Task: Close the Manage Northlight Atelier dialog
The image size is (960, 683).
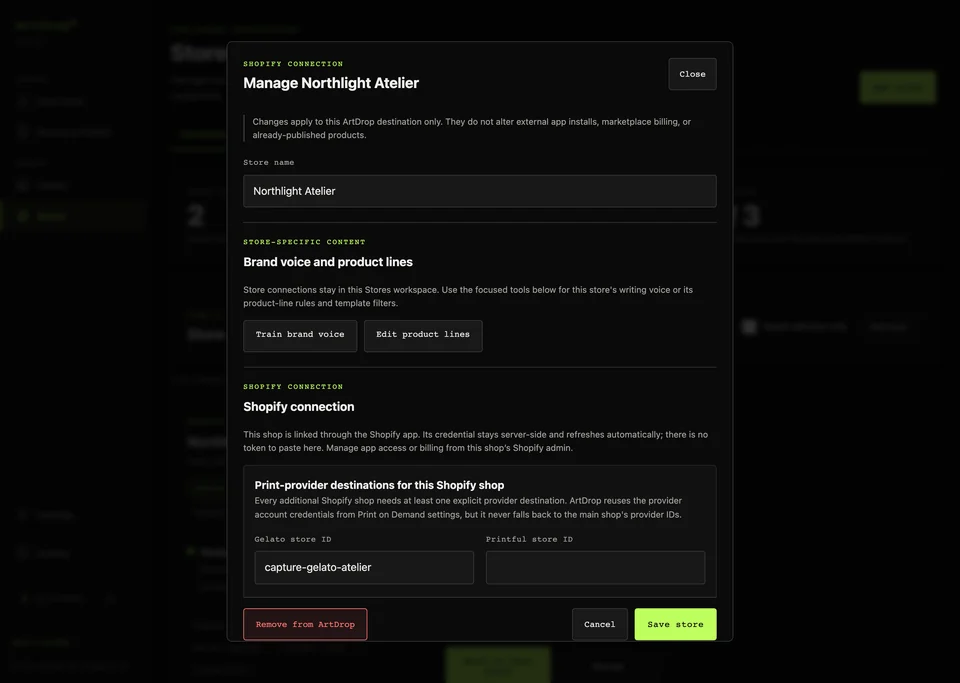Action: point(692,74)
